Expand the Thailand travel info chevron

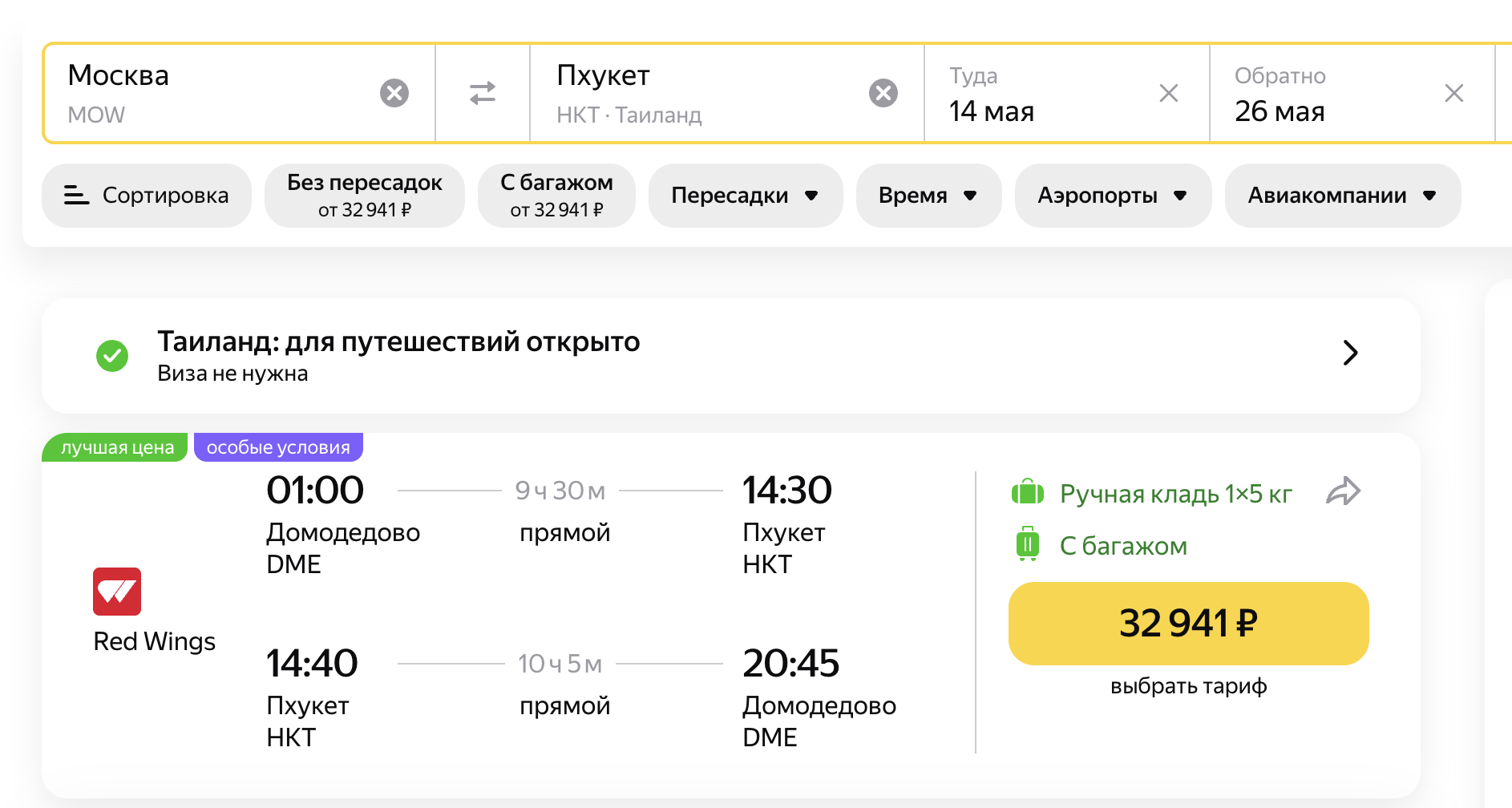[x=1350, y=353]
